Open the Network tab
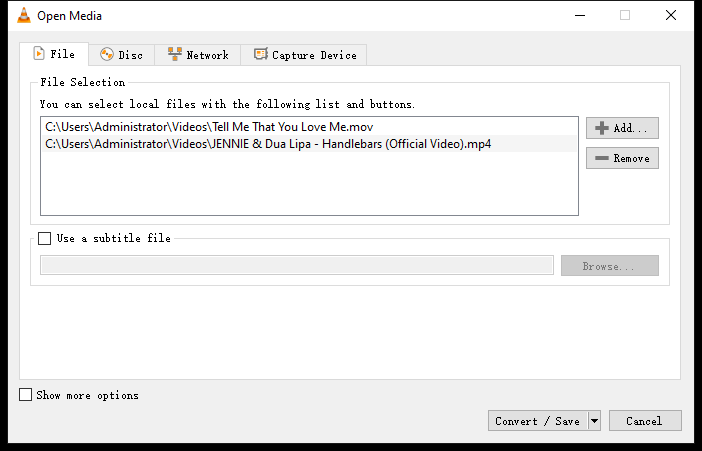Image resolution: width=702 pixels, height=451 pixels. tap(197, 55)
